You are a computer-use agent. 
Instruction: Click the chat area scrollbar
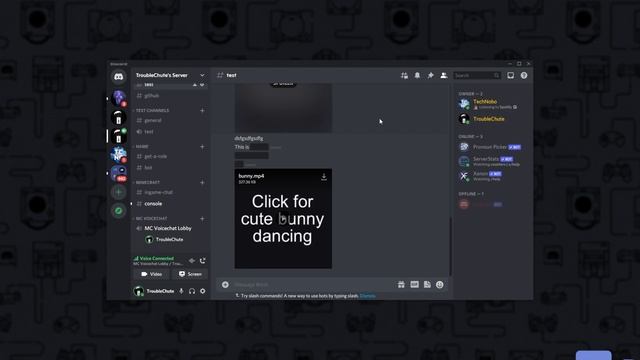(450, 247)
